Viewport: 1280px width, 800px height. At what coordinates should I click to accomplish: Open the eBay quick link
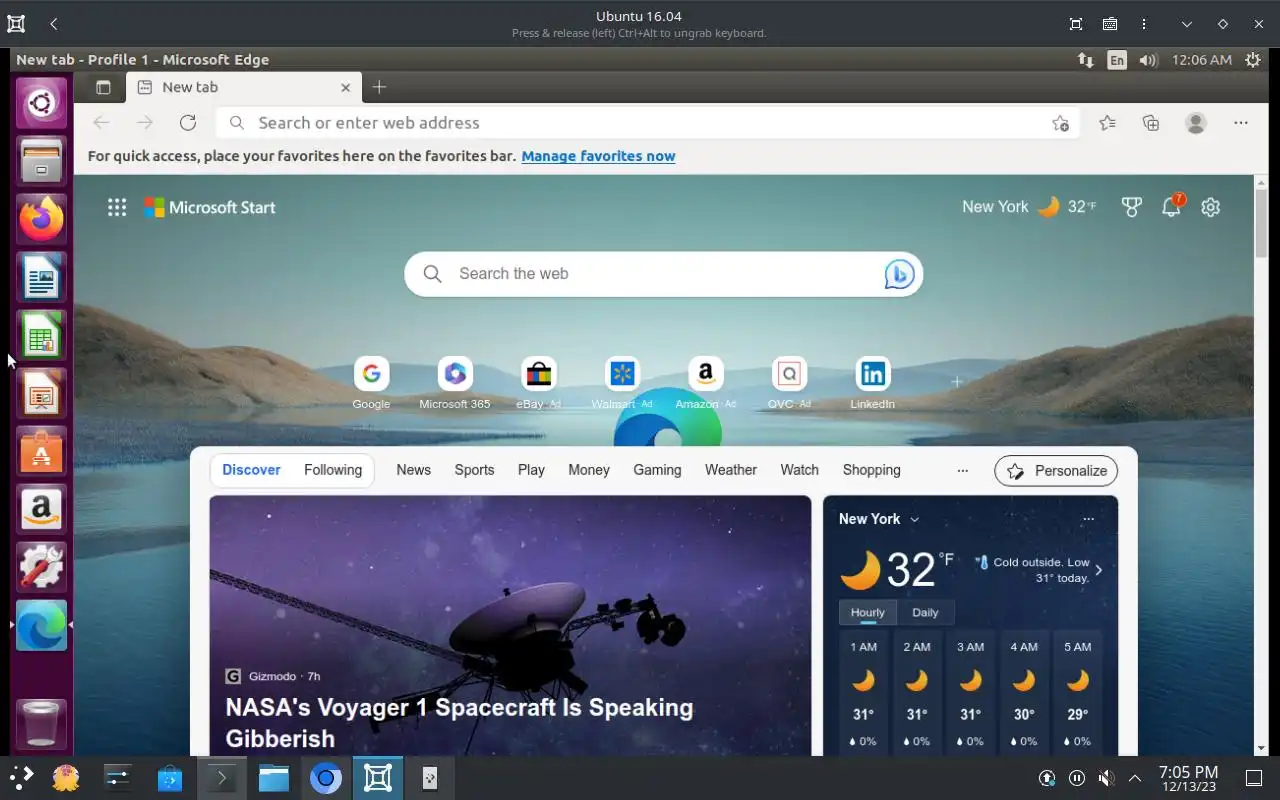[x=538, y=383]
